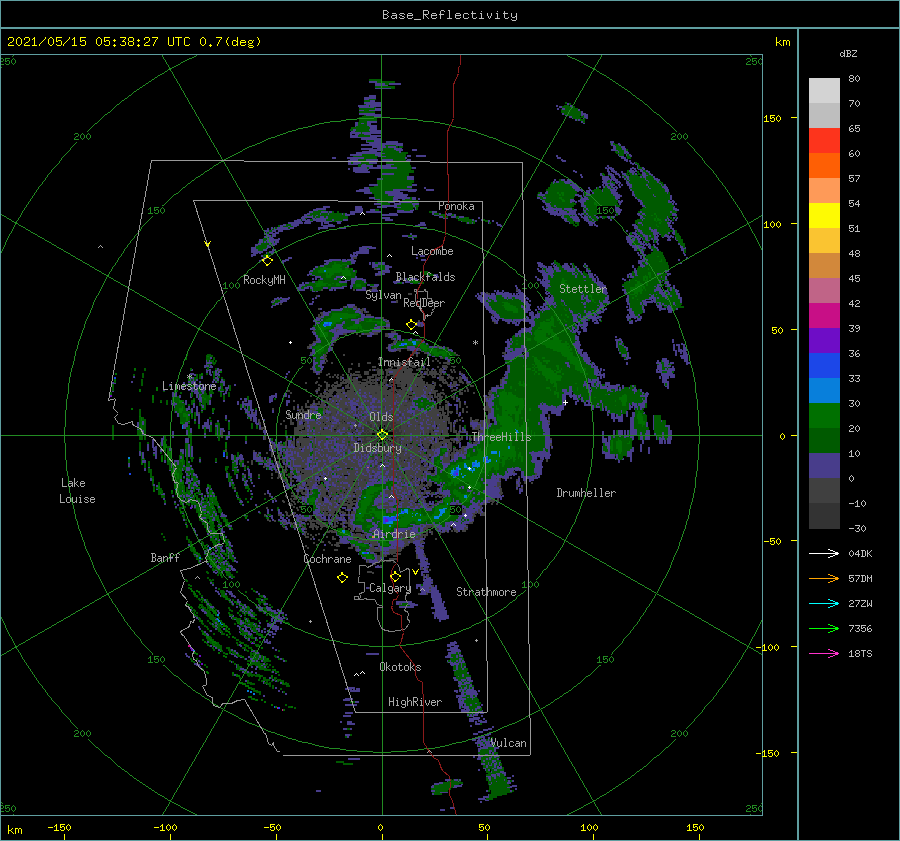Click the Vulcan label

[x=509, y=743]
